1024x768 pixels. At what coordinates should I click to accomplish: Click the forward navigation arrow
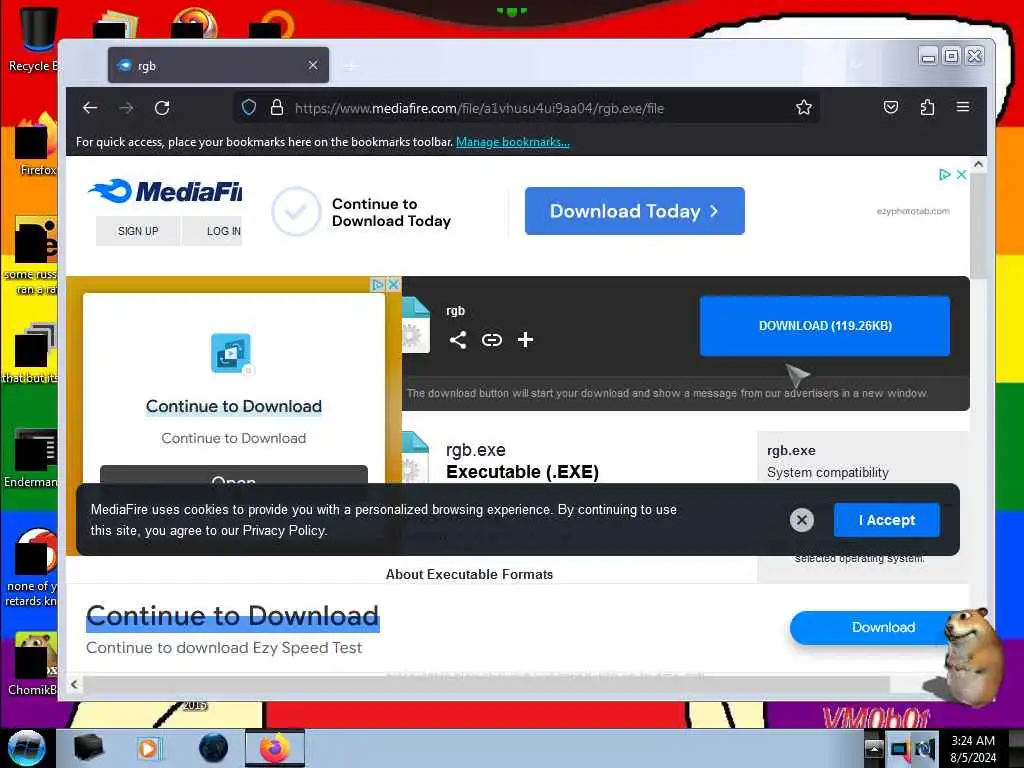click(x=126, y=108)
